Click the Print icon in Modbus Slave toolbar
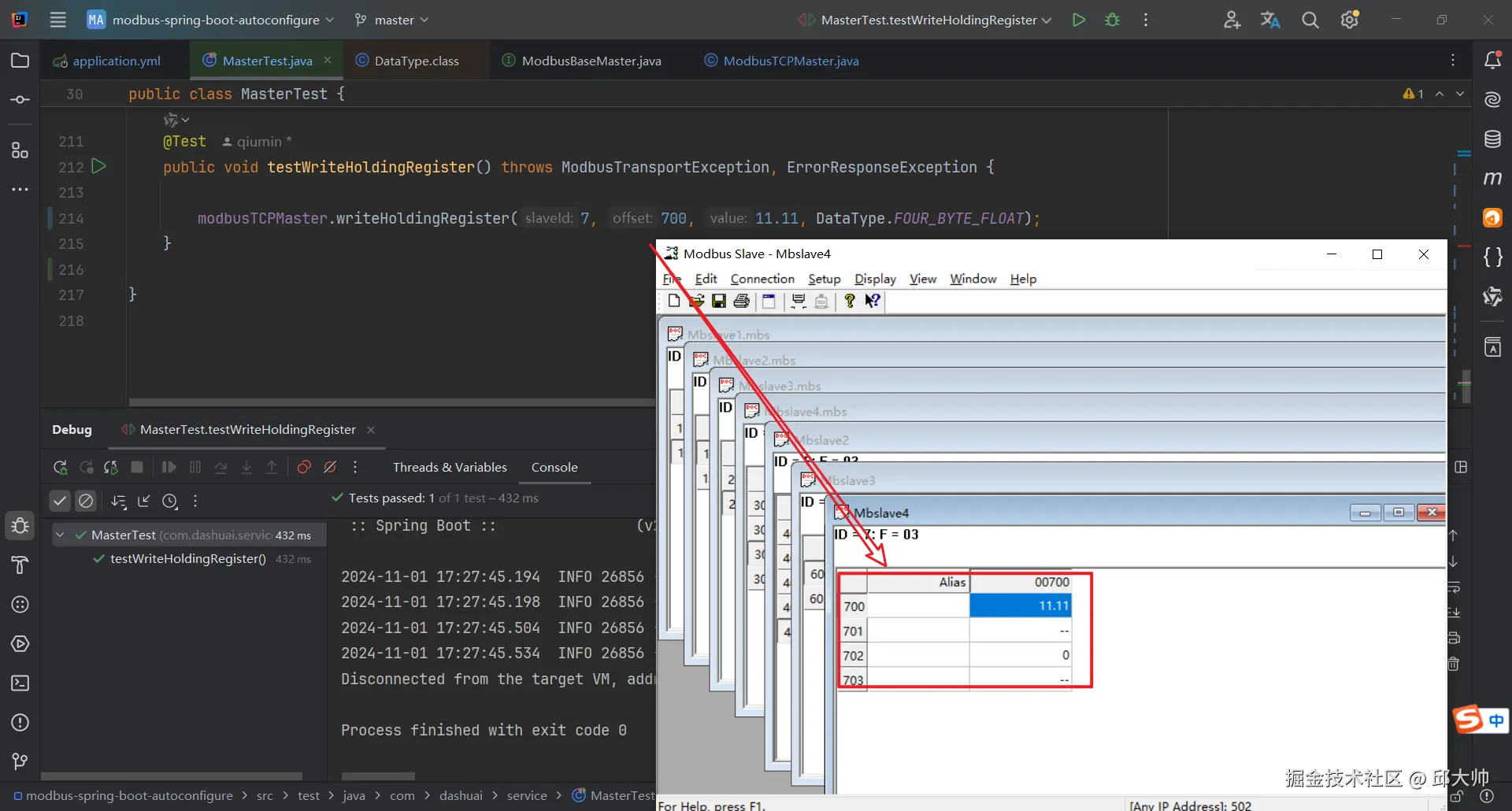 coord(741,301)
